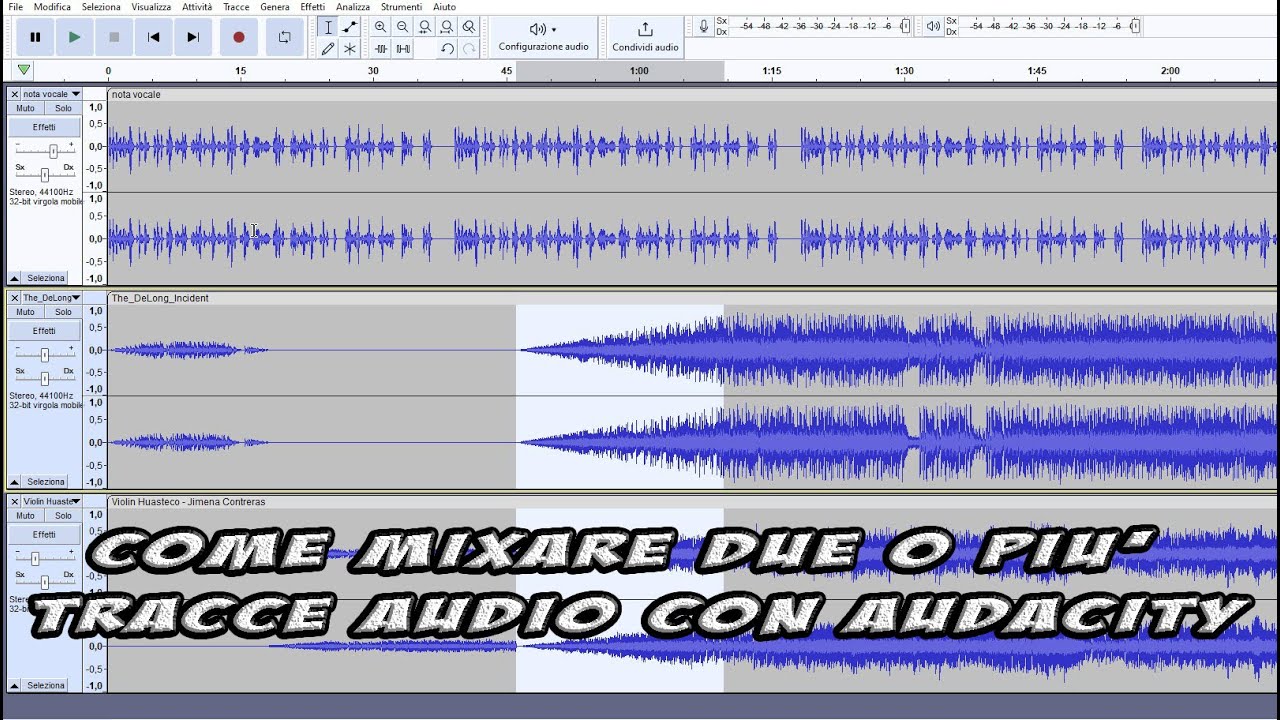The height and width of the screenshot is (720, 1280).
Task: Mute the The_DeLong track
Action: (25, 312)
